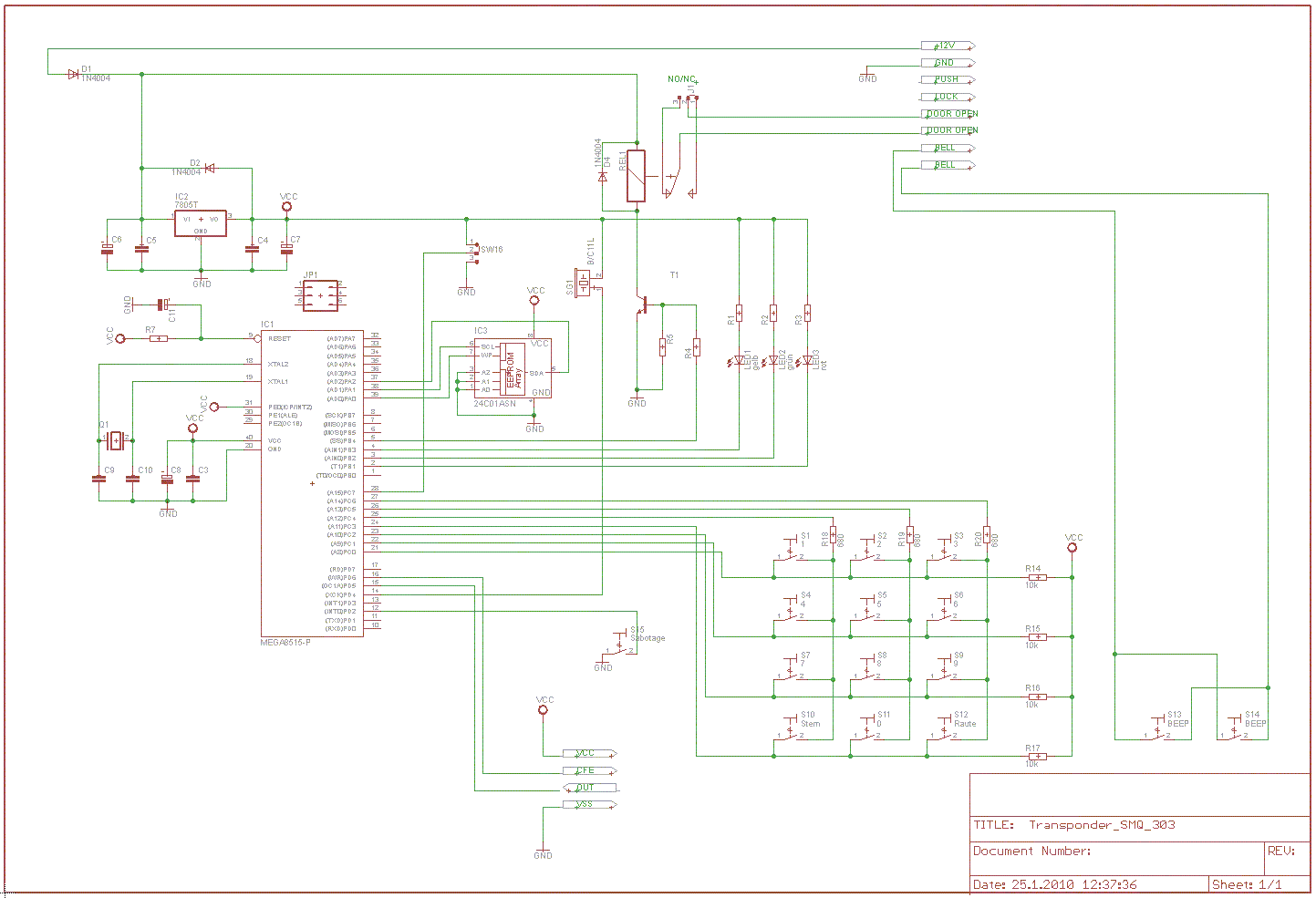The width and height of the screenshot is (1316, 898).
Task: Select capacitor C7 symbol
Action: pos(286,247)
